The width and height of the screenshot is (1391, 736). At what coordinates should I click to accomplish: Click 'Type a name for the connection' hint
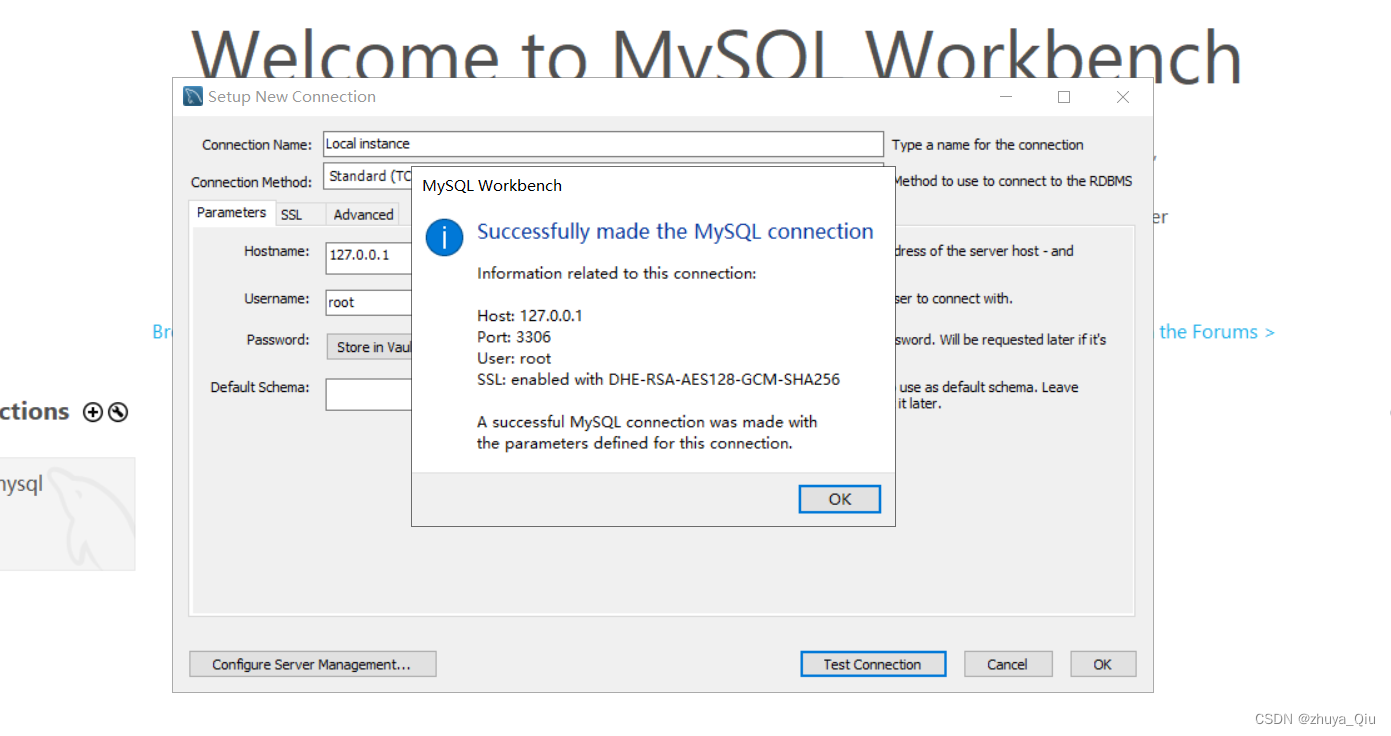(988, 145)
